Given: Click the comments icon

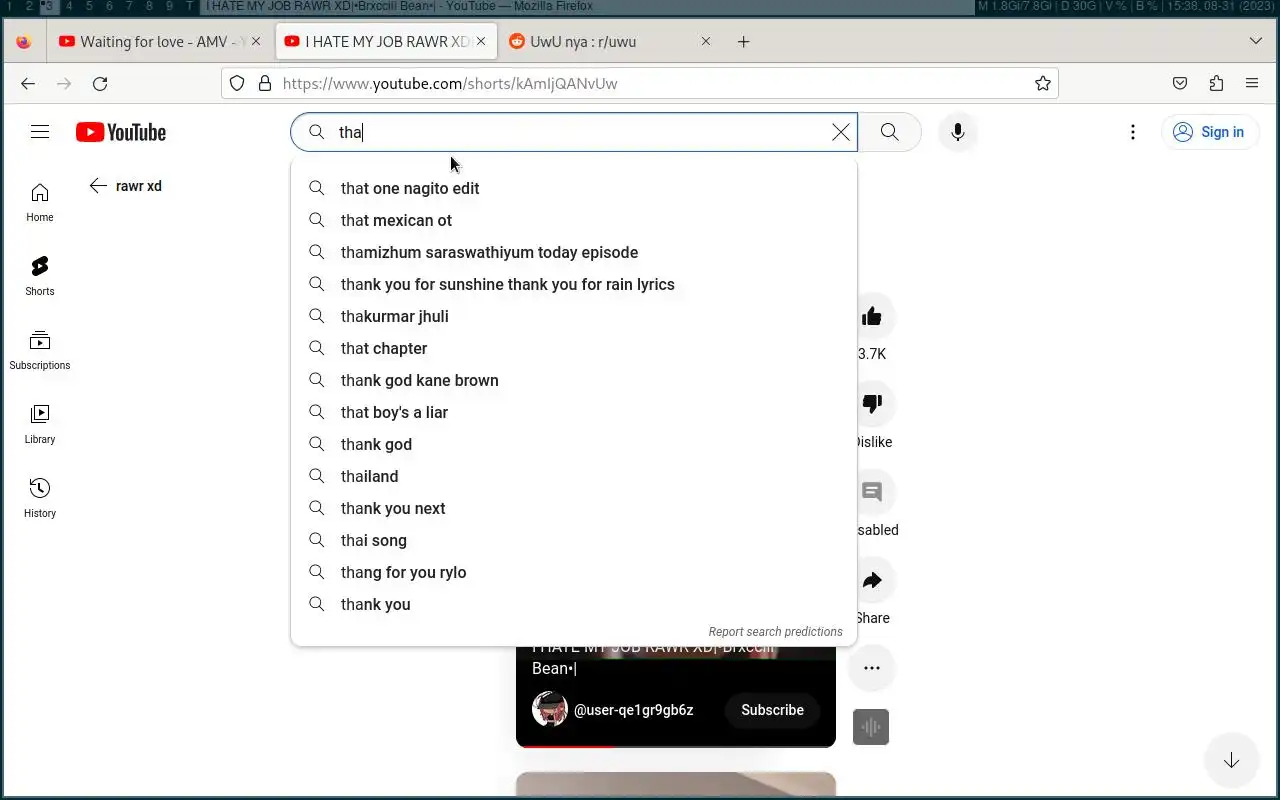Looking at the screenshot, I should coord(872,492).
